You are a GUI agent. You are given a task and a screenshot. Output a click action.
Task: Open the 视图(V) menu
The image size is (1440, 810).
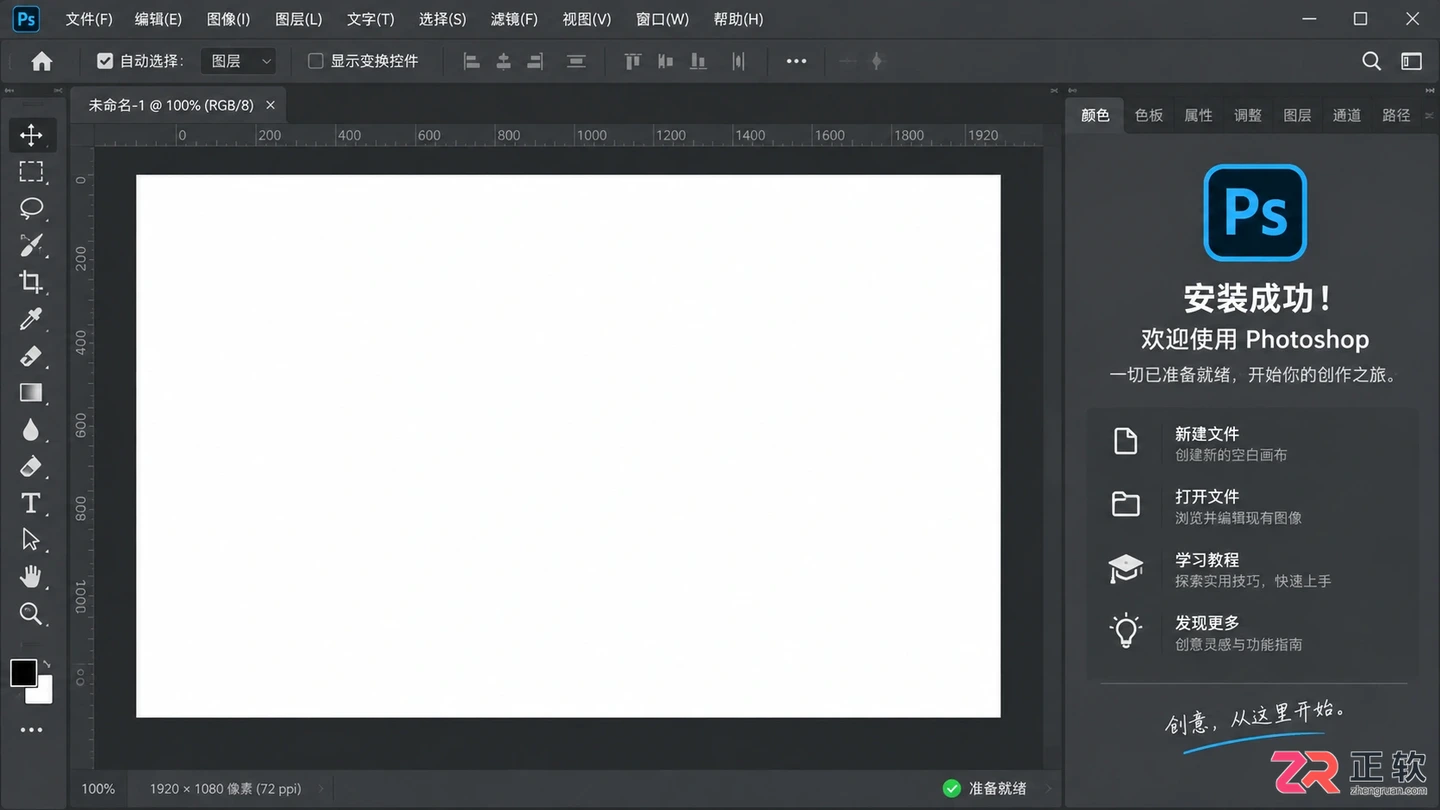[x=586, y=19]
